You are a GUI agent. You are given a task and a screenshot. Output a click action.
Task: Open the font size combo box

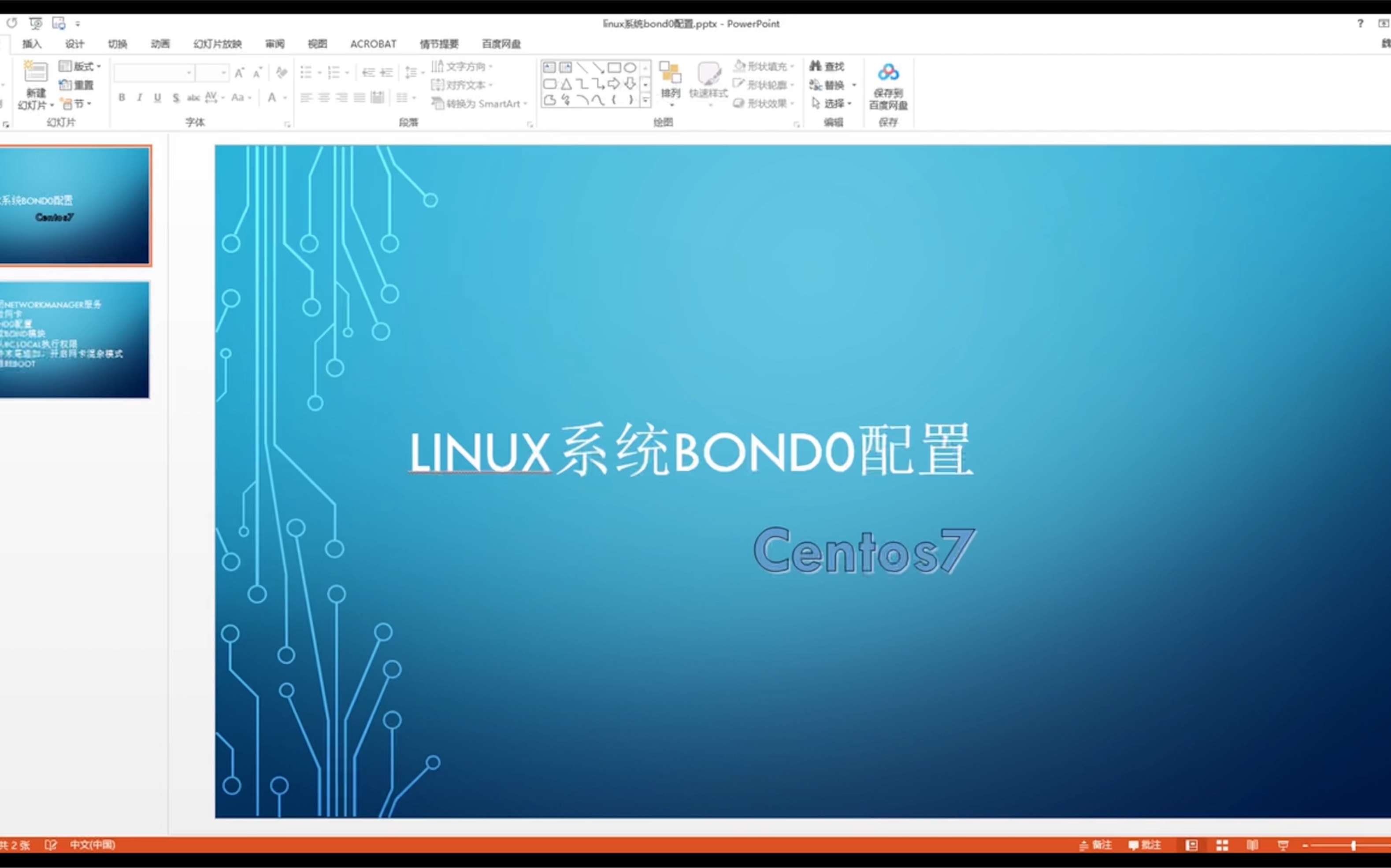[212, 73]
